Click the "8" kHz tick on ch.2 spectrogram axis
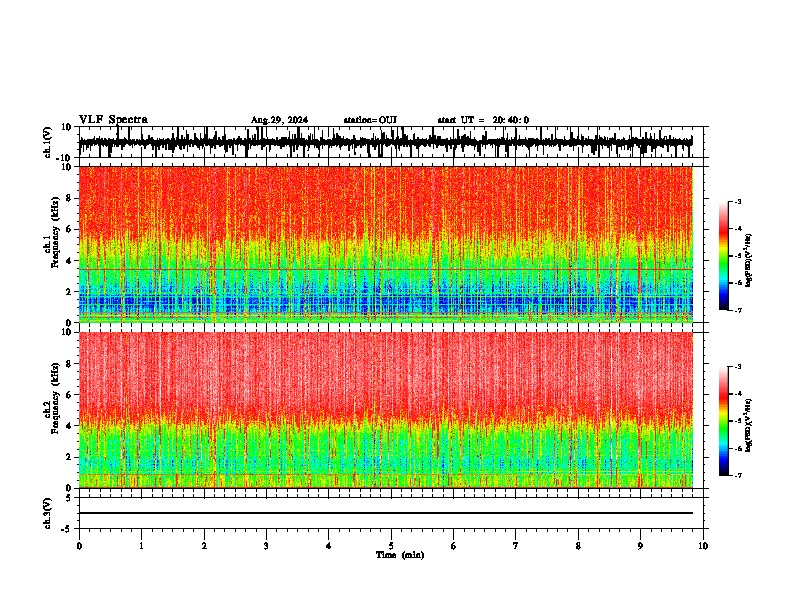 coord(69,364)
